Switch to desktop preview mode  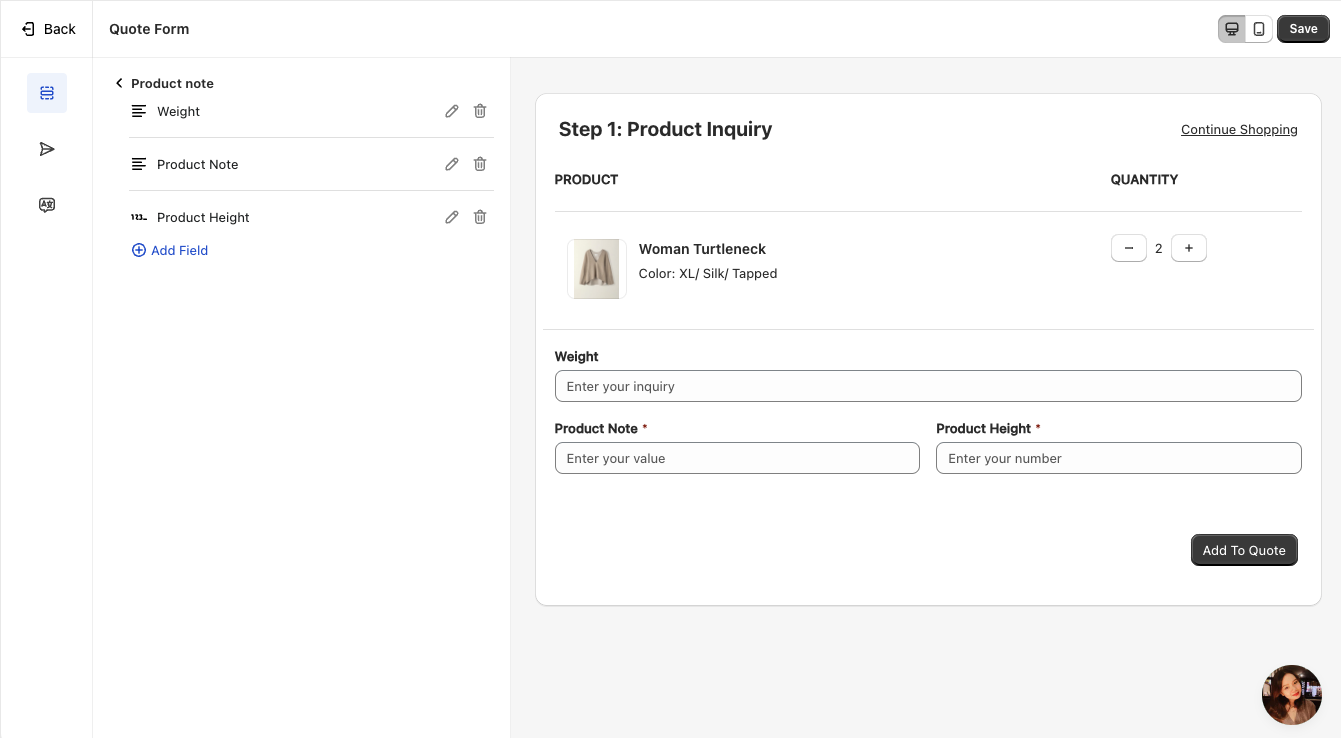(1232, 29)
